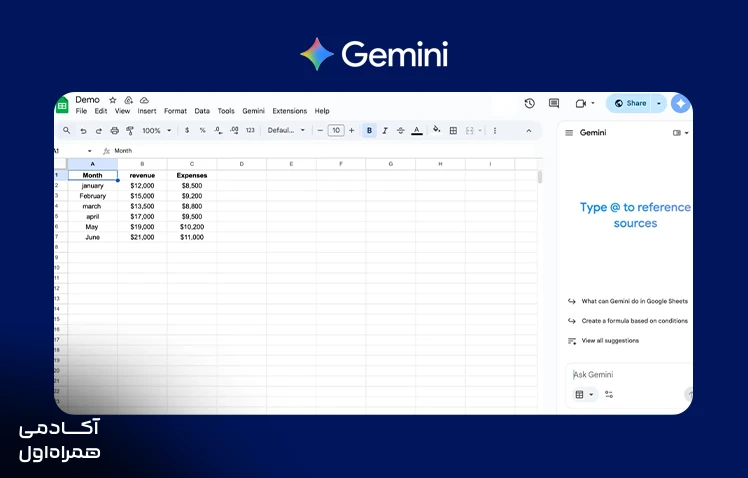Expand the Share options arrow
The image size is (748, 478).
tap(659, 104)
